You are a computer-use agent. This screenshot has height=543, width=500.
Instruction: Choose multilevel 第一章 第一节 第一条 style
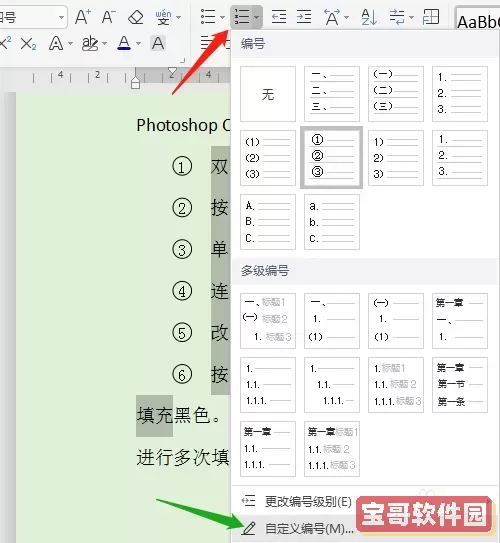click(460, 385)
